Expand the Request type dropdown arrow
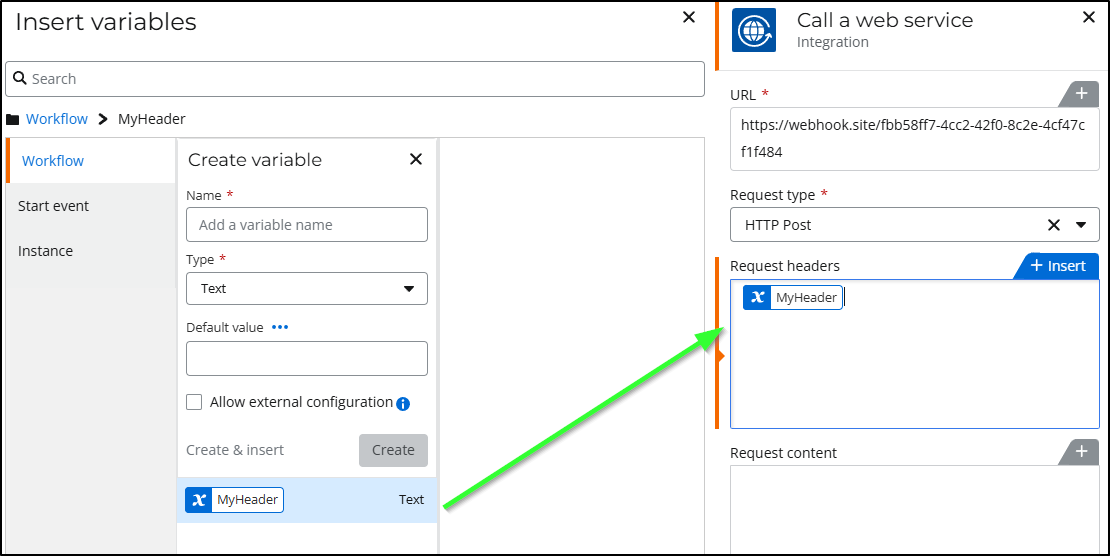 coord(1081,225)
